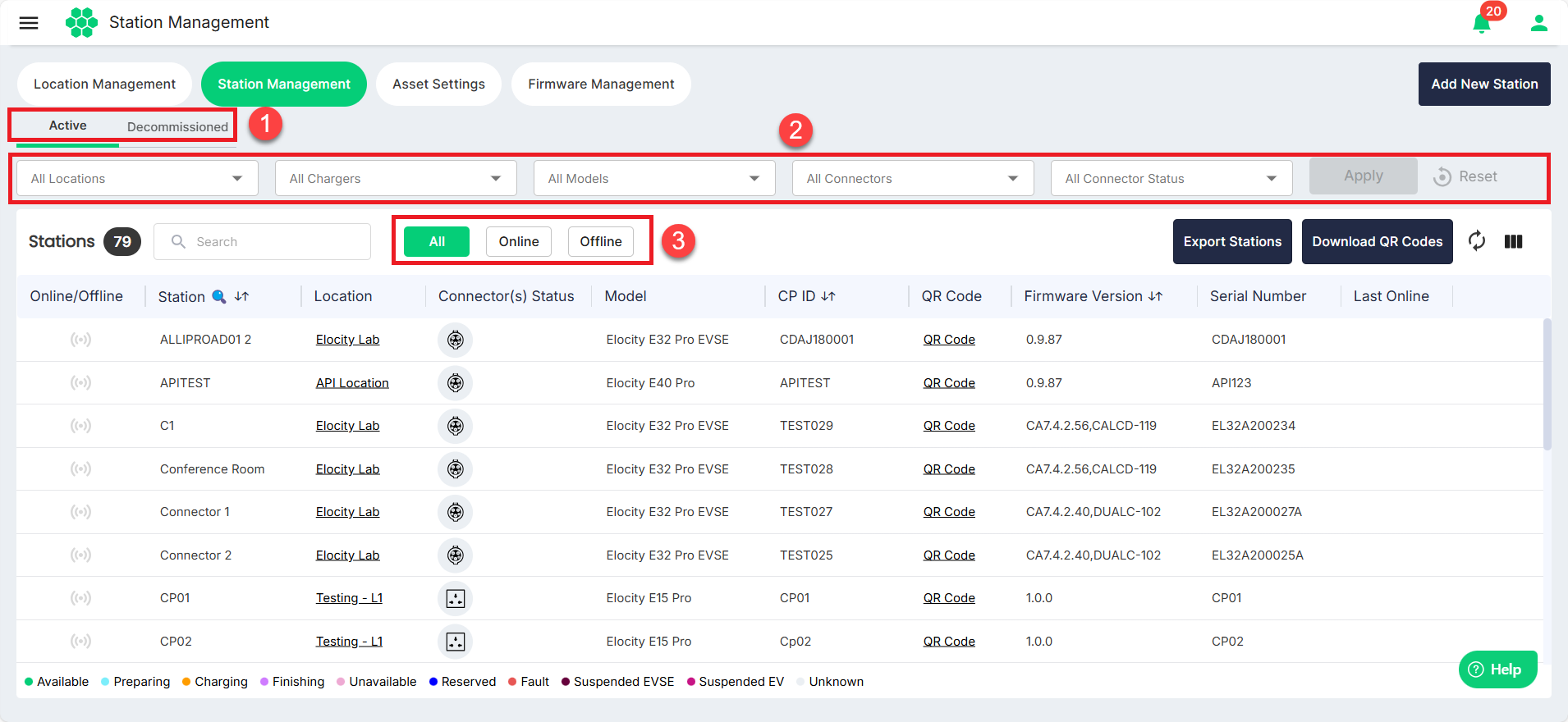Open QR Code link for TEST029
1568x722 pixels.
[x=949, y=426]
